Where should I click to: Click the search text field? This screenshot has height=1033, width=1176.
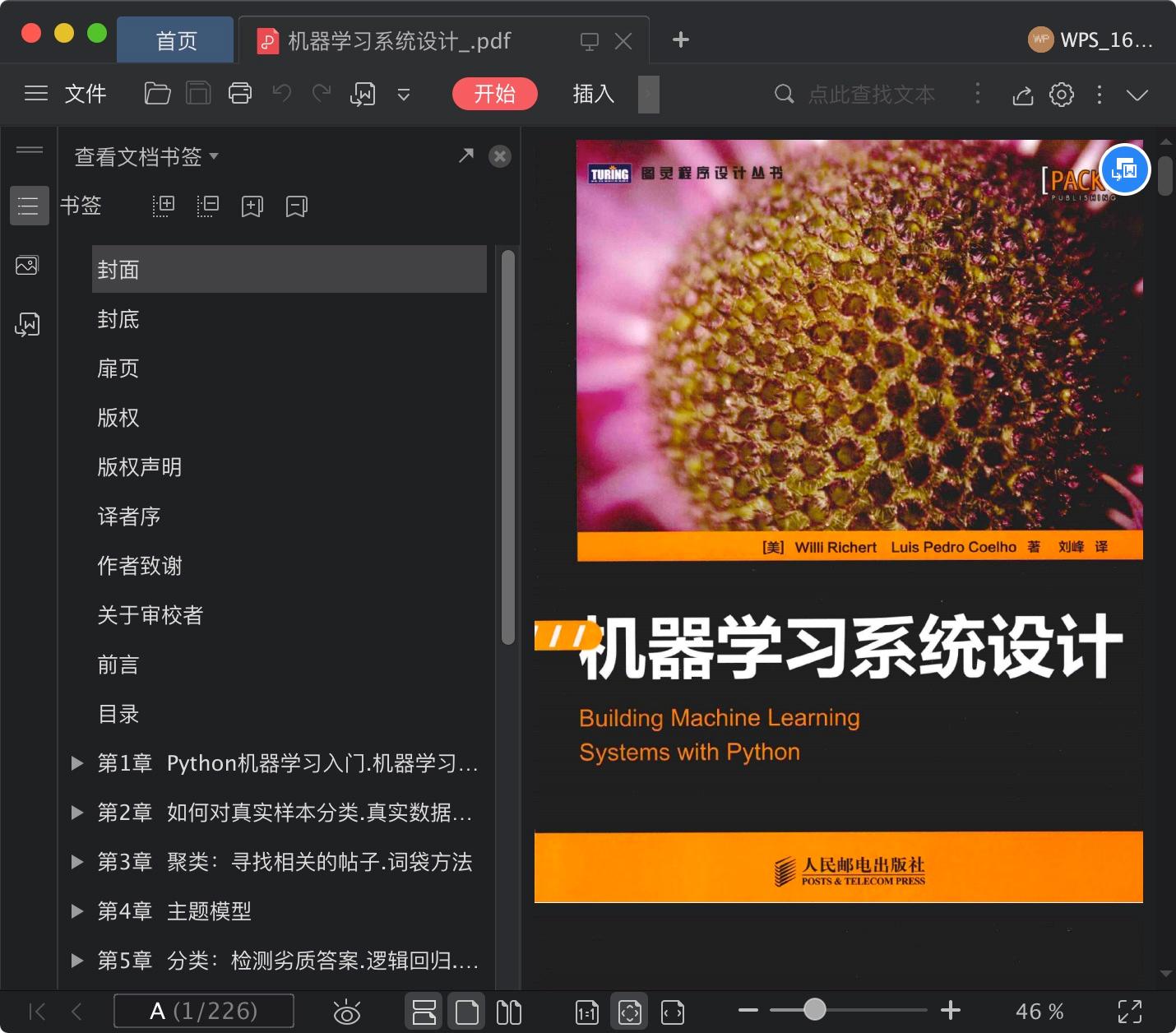click(872, 95)
